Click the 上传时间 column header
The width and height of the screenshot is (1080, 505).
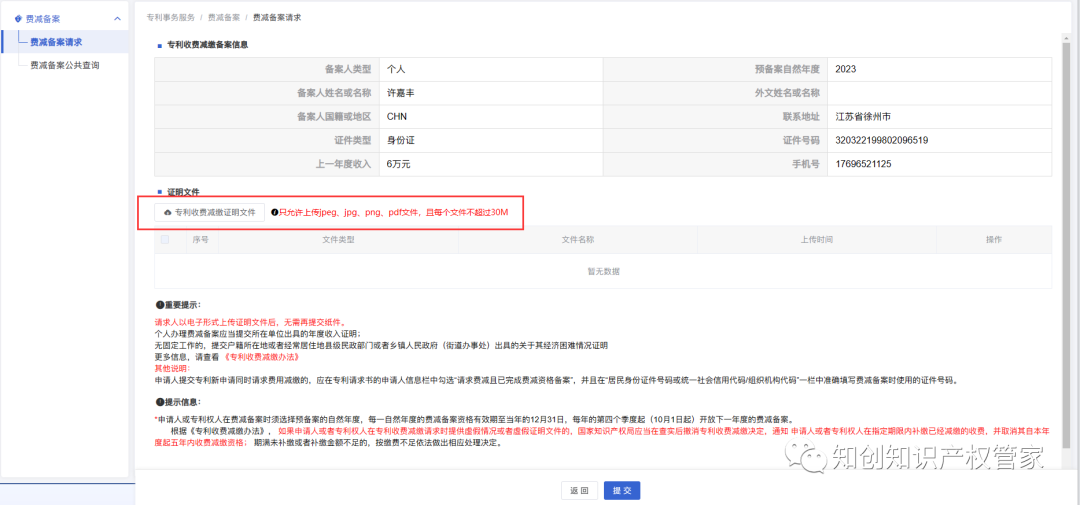pyautogui.click(x=817, y=240)
